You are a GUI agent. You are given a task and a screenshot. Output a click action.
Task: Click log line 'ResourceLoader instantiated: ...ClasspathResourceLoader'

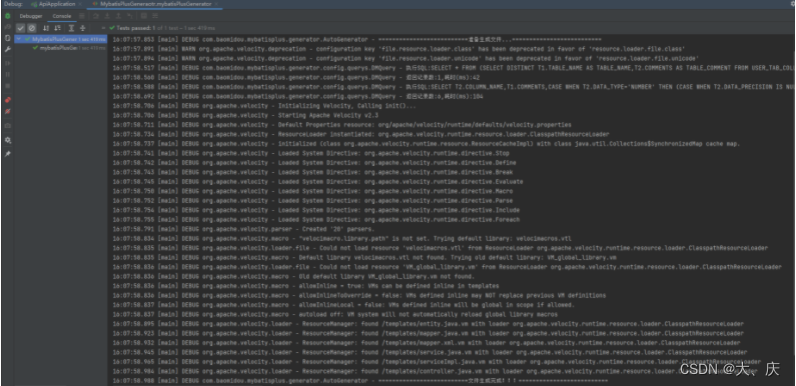(x=361, y=134)
